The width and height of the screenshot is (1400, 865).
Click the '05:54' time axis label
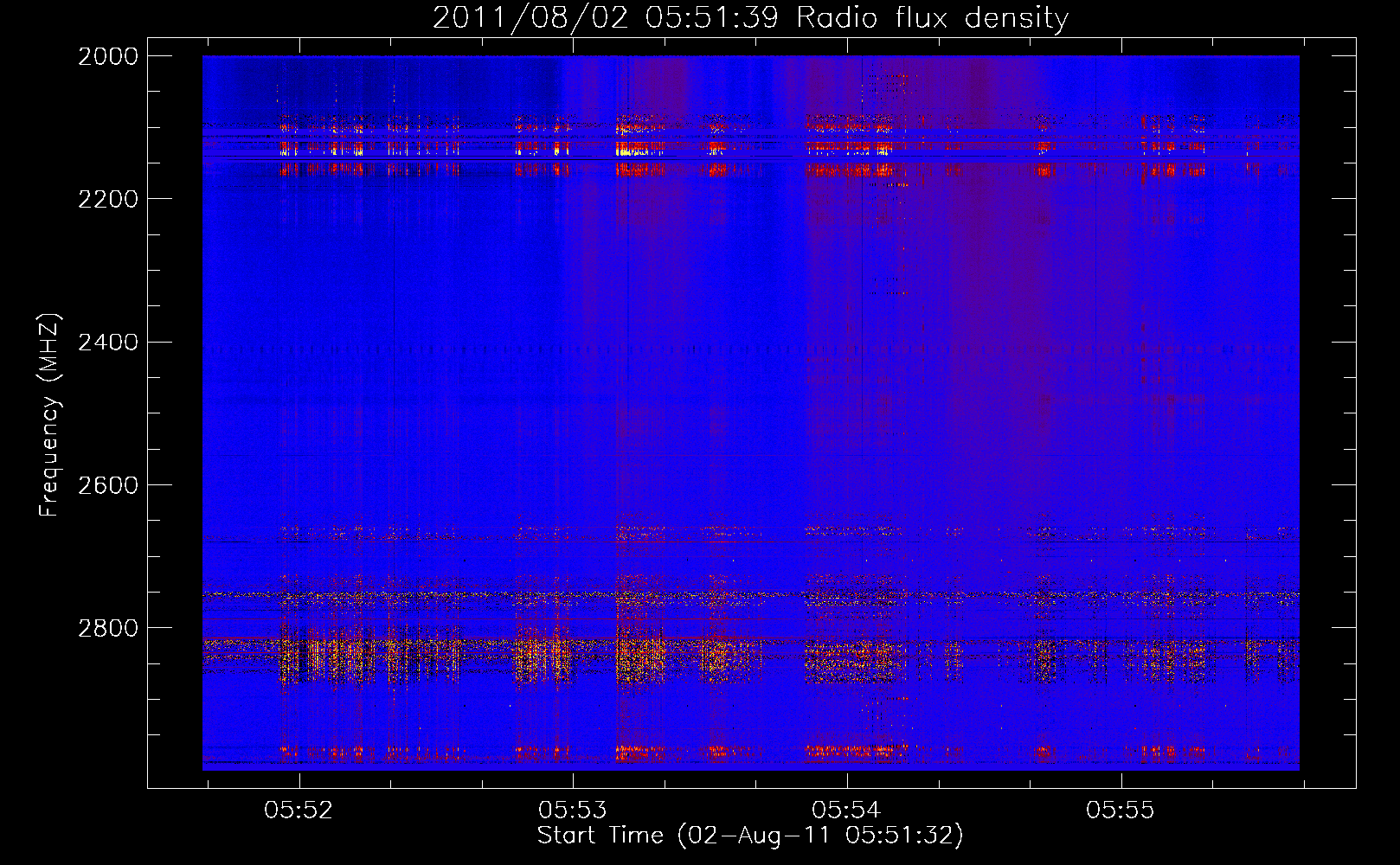coord(846,811)
